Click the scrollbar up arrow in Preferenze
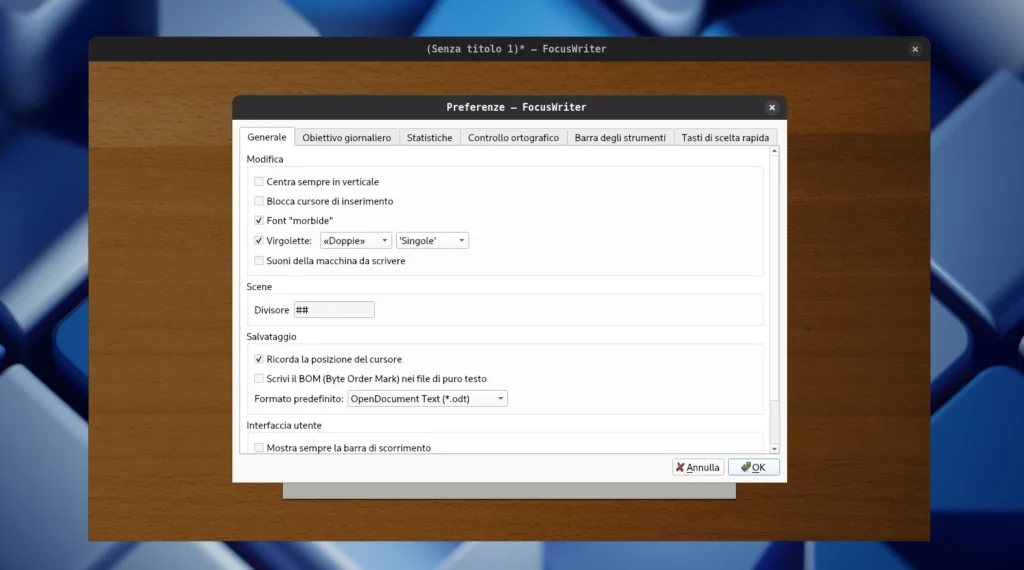This screenshot has width=1024, height=570. coord(775,151)
